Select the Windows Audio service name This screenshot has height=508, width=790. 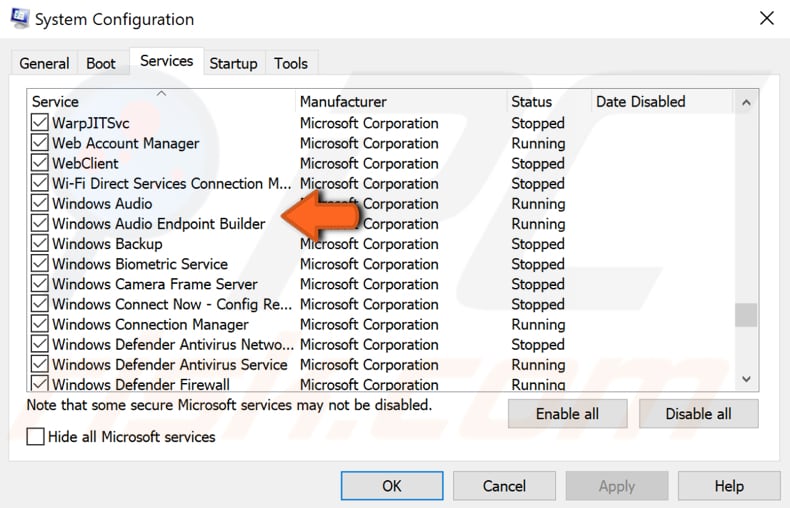click(x=102, y=204)
